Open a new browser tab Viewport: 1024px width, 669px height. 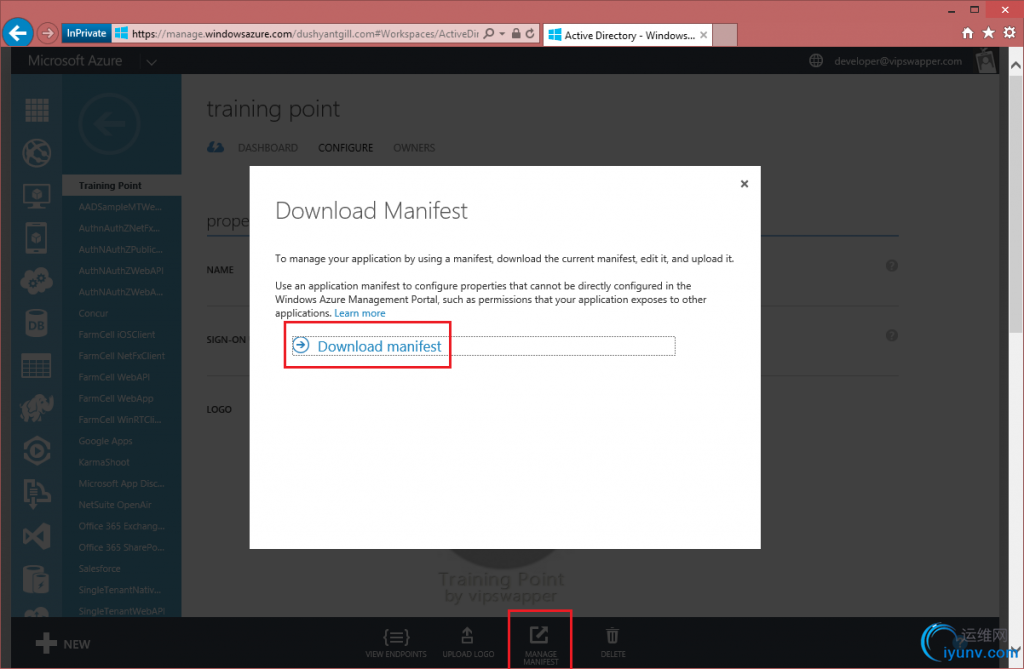(725, 35)
